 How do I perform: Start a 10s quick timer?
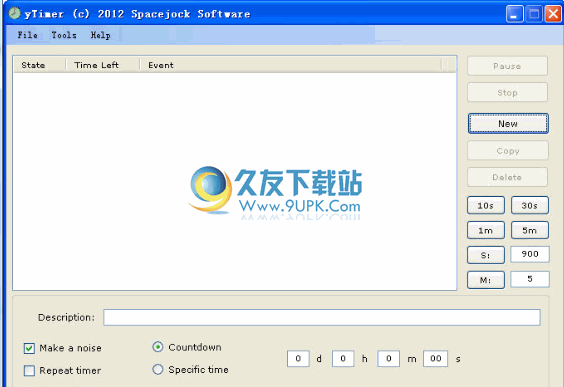pos(486,205)
